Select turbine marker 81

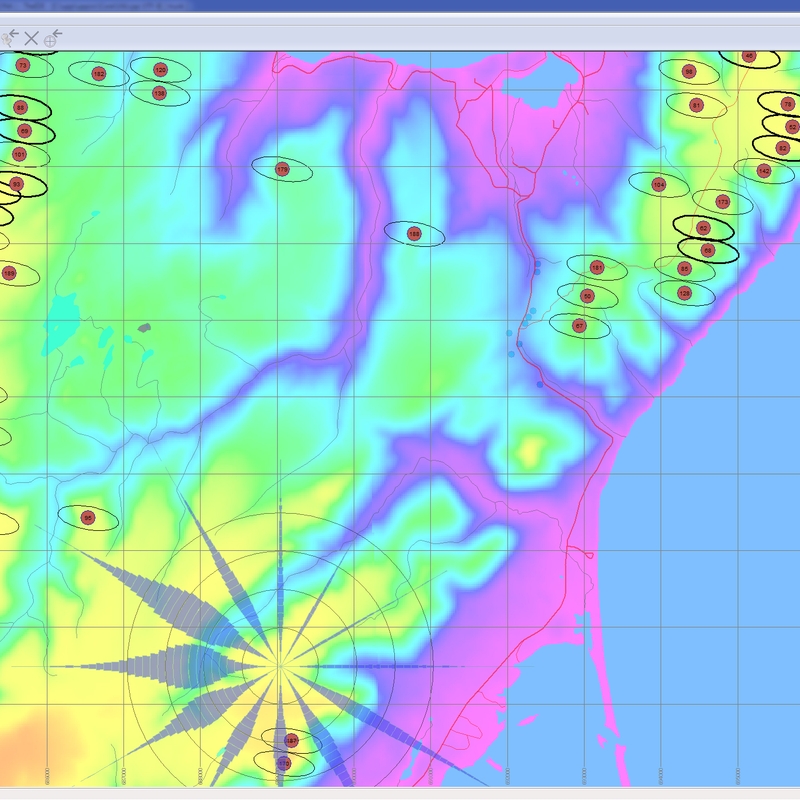click(697, 104)
